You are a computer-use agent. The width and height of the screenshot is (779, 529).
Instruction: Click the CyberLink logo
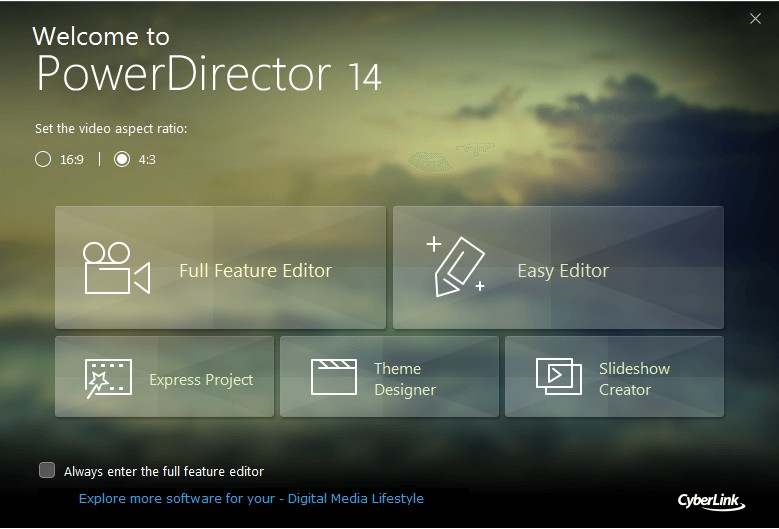coord(711,500)
